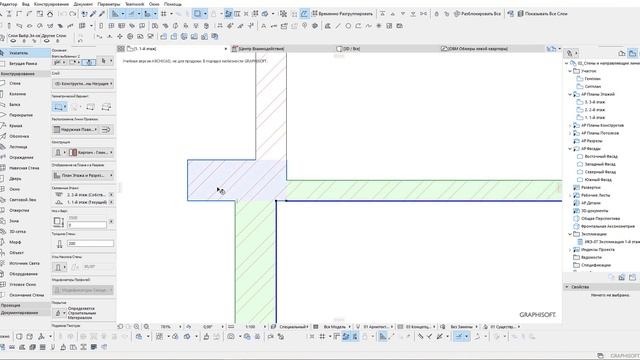Open the Конструирование menu in the menu bar

coord(51,4)
